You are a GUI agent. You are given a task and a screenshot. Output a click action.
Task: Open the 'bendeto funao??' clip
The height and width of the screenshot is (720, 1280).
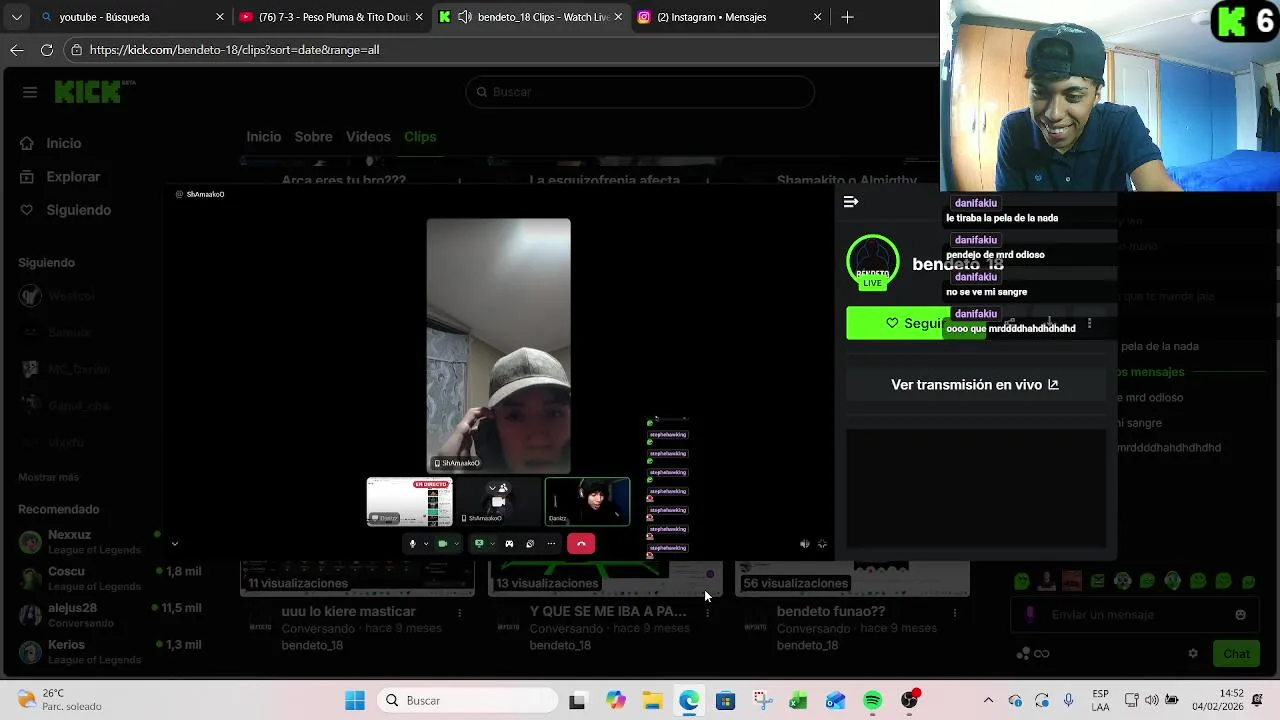pyautogui.click(x=831, y=612)
